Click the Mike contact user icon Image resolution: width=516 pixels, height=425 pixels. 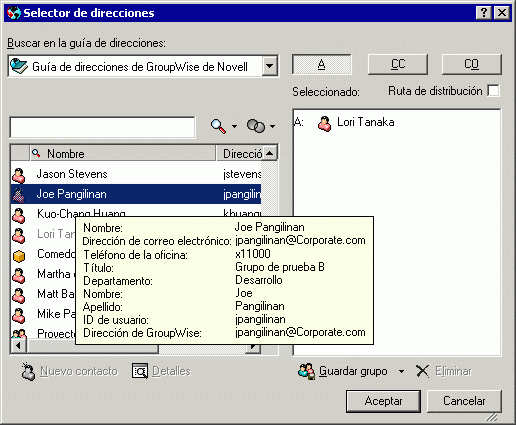pyautogui.click(x=19, y=315)
